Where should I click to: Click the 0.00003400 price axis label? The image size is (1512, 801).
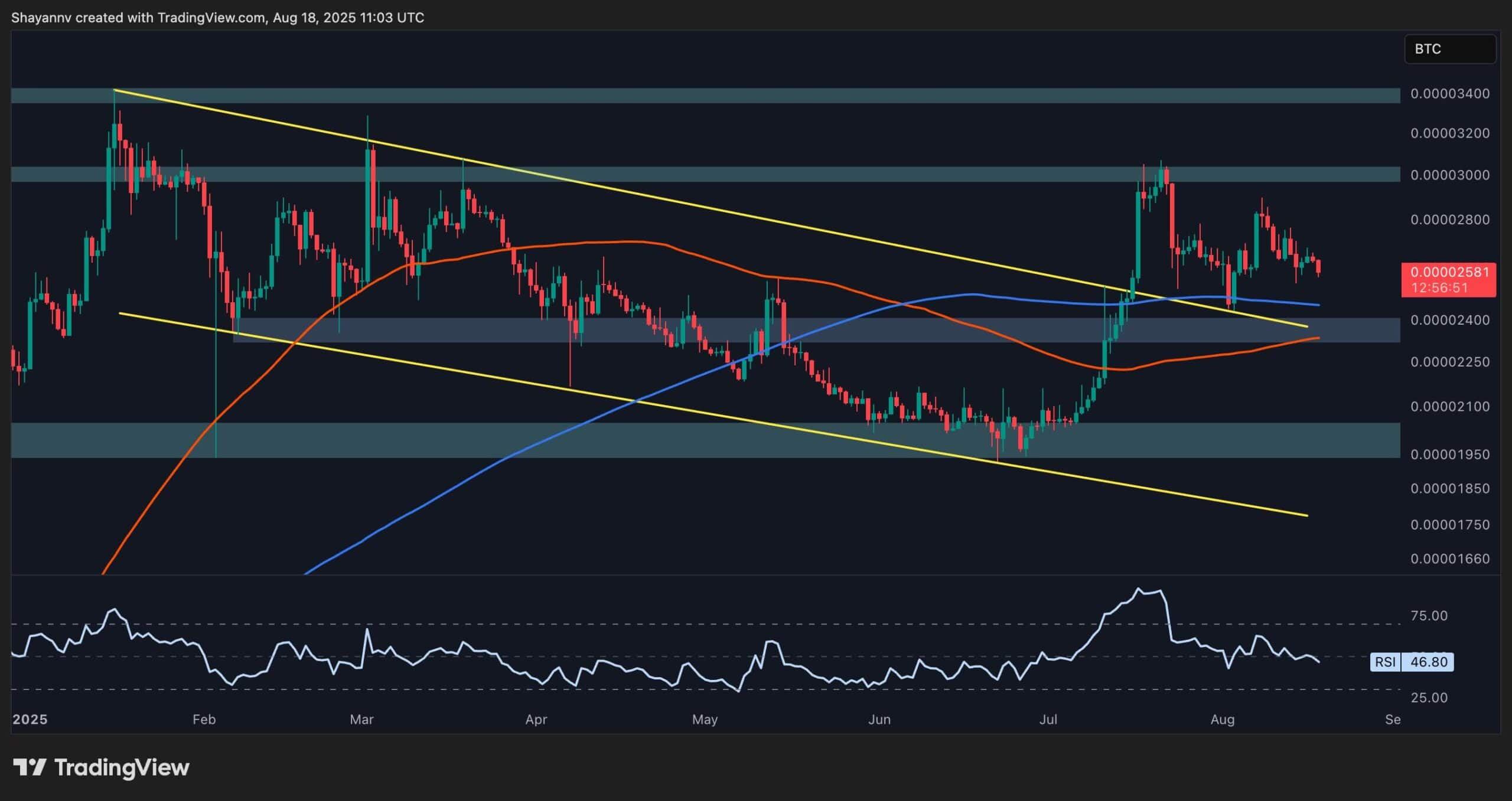coord(1450,93)
